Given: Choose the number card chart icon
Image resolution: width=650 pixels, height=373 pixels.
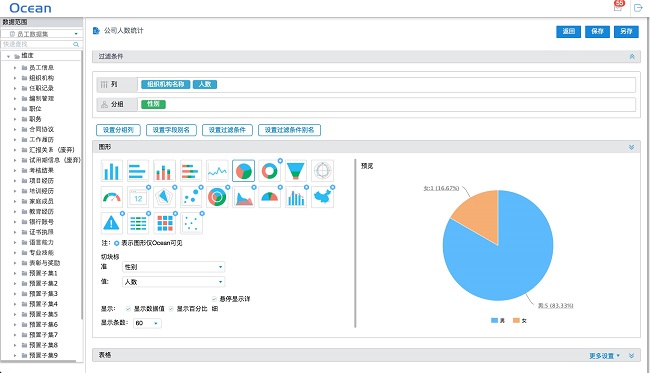Looking at the screenshot, I should [x=138, y=197].
